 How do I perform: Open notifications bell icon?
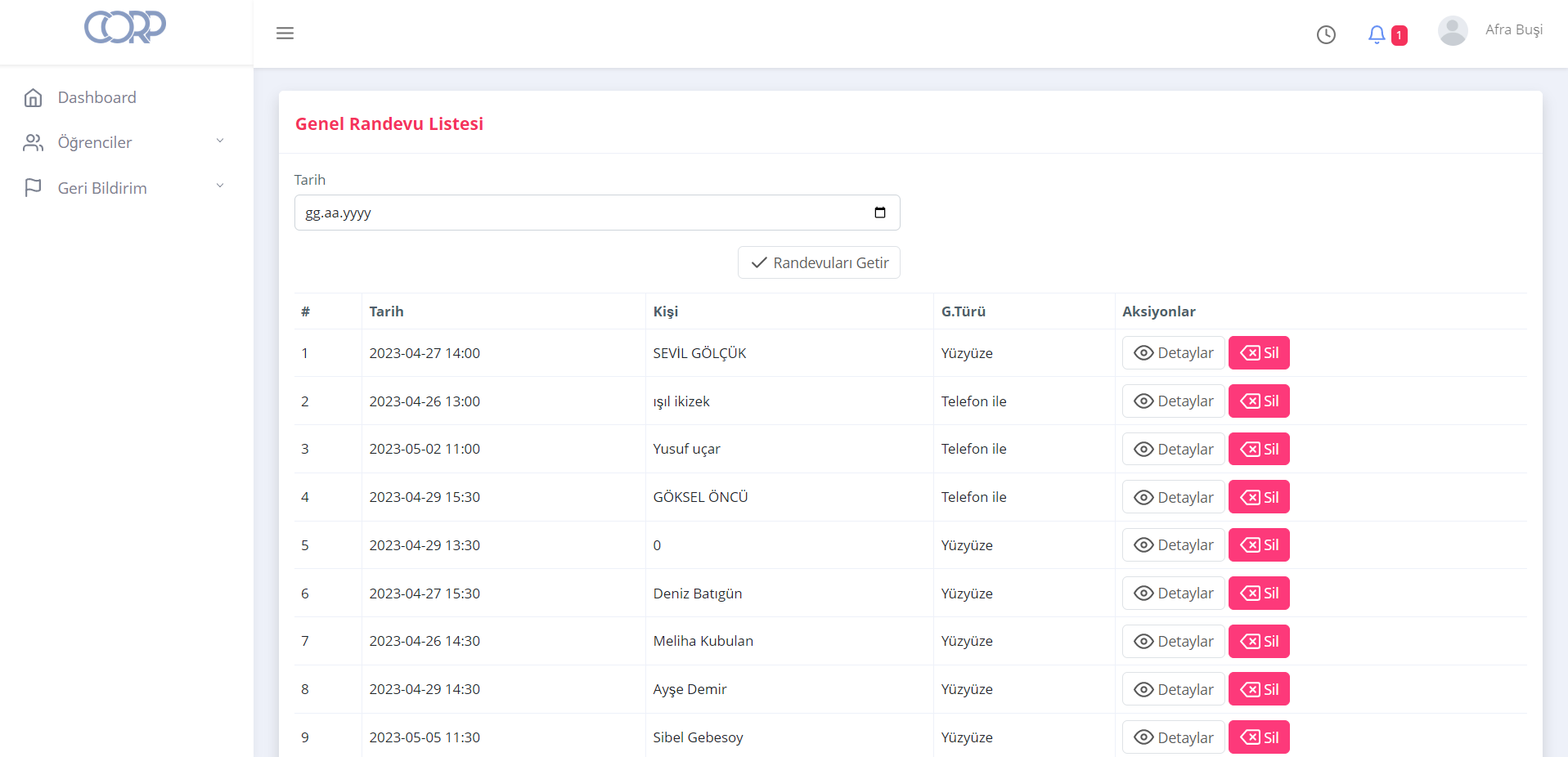coord(1377,34)
